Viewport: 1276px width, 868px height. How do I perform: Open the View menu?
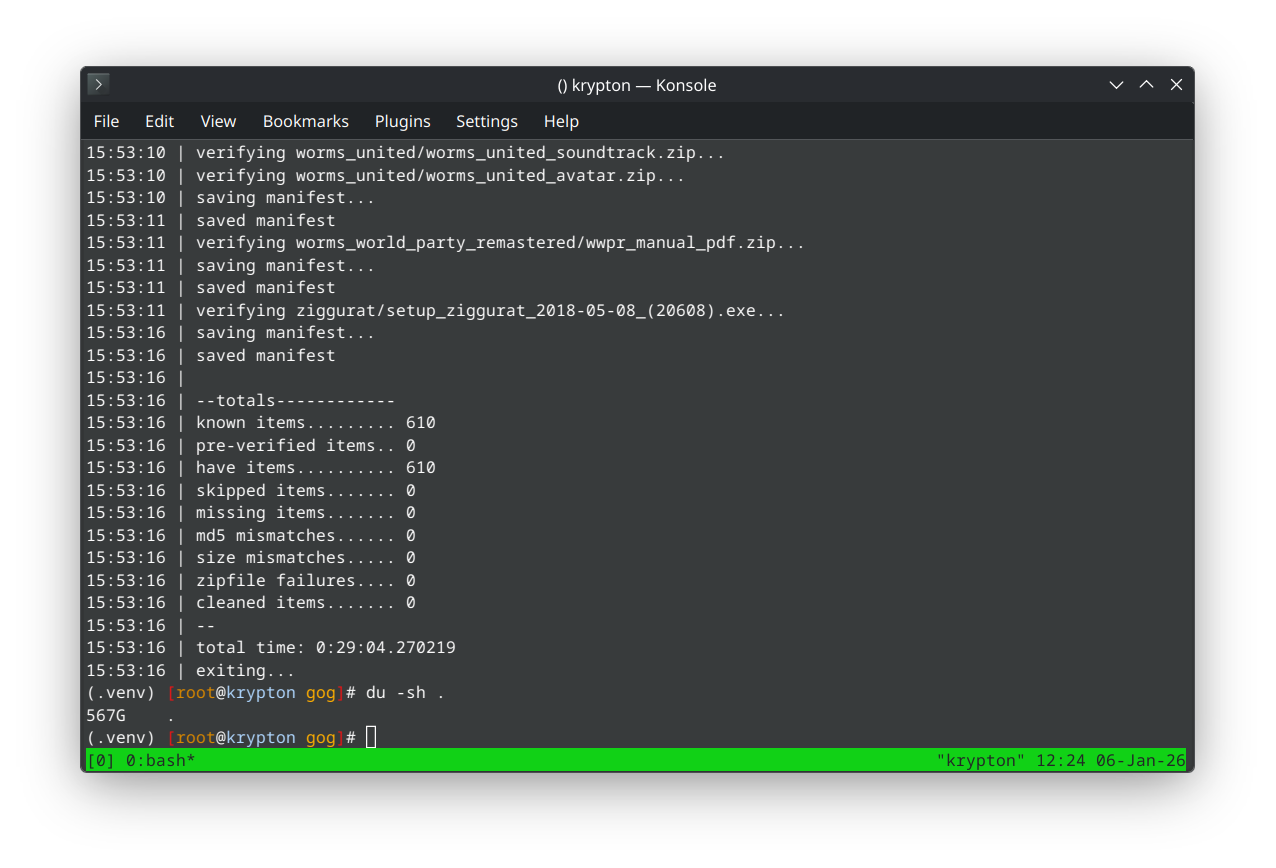(218, 121)
